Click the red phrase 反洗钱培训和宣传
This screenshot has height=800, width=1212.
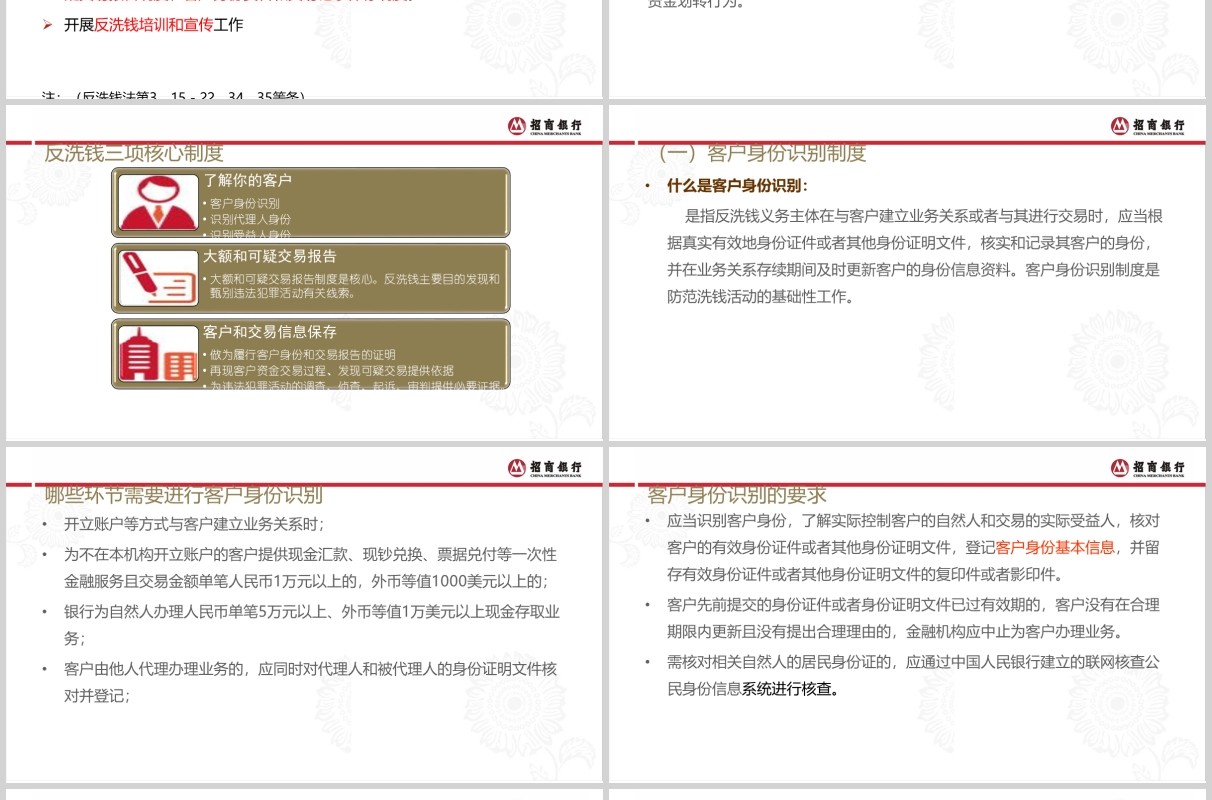(x=154, y=25)
